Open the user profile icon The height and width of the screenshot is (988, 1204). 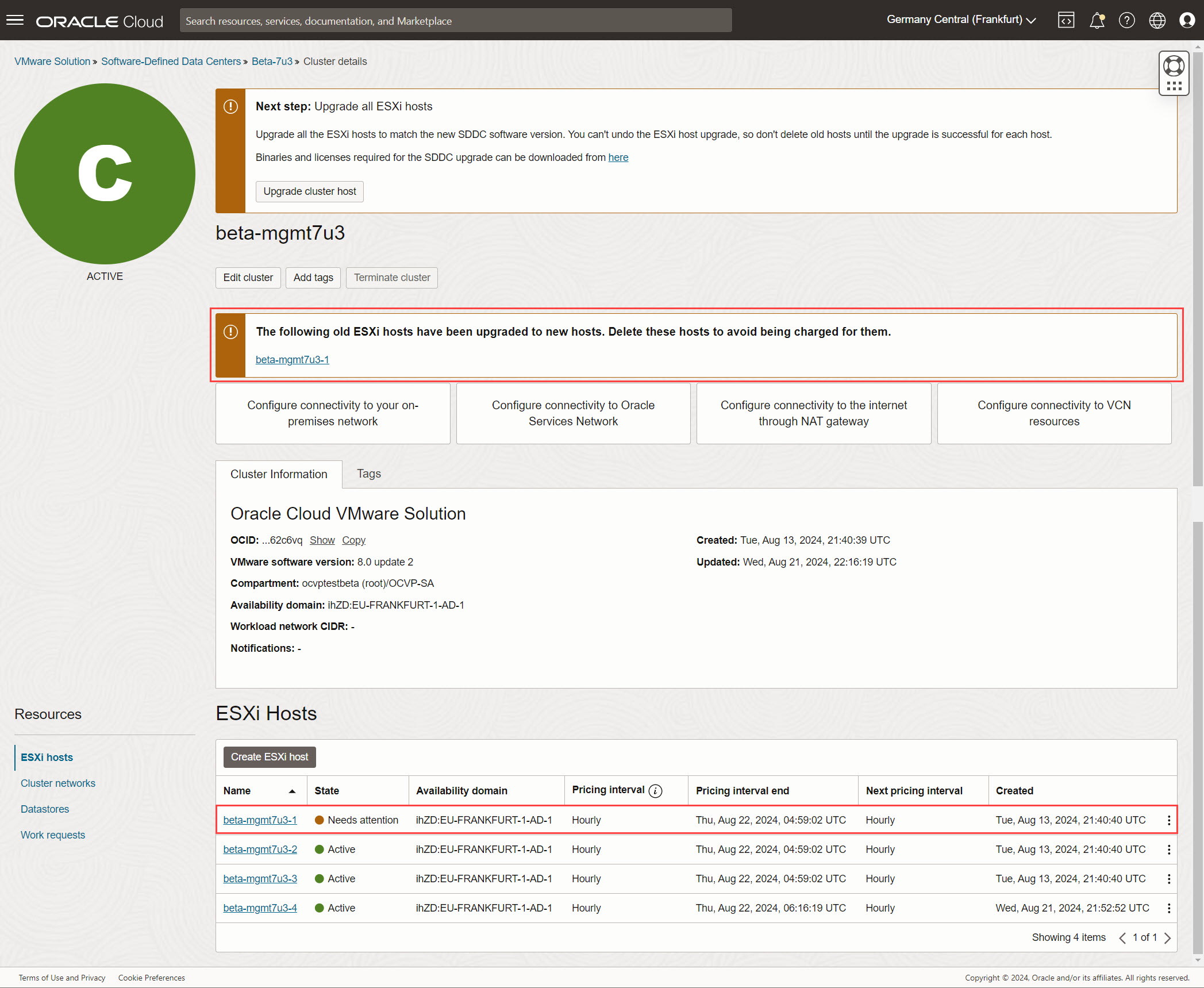[x=1187, y=21]
